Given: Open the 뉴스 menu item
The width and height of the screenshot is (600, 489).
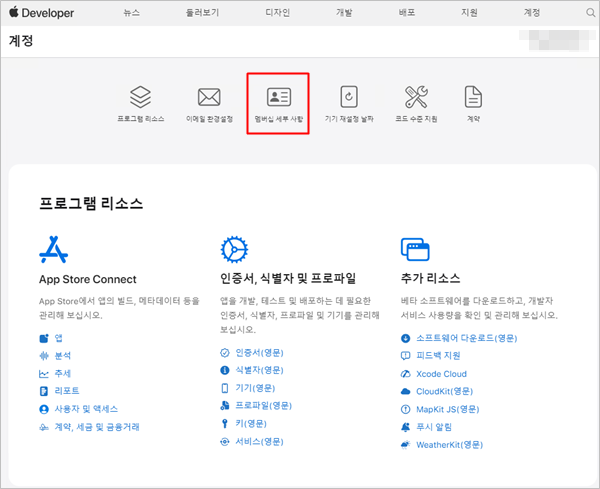Looking at the screenshot, I should [x=131, y=13].
